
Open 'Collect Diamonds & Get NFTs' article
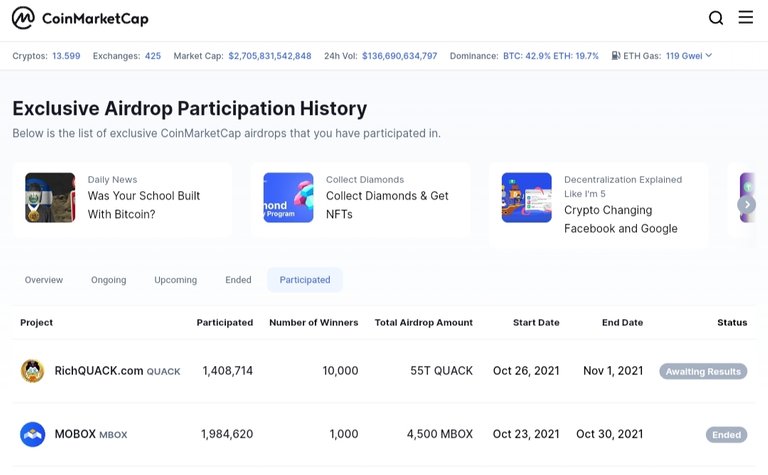387,205
